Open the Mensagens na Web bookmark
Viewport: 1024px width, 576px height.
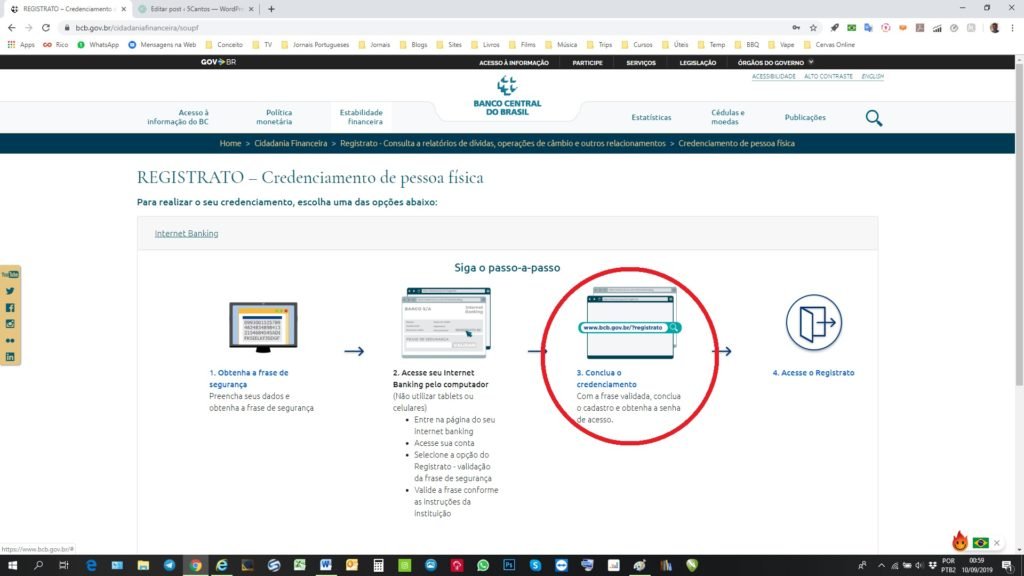[162, 45]
